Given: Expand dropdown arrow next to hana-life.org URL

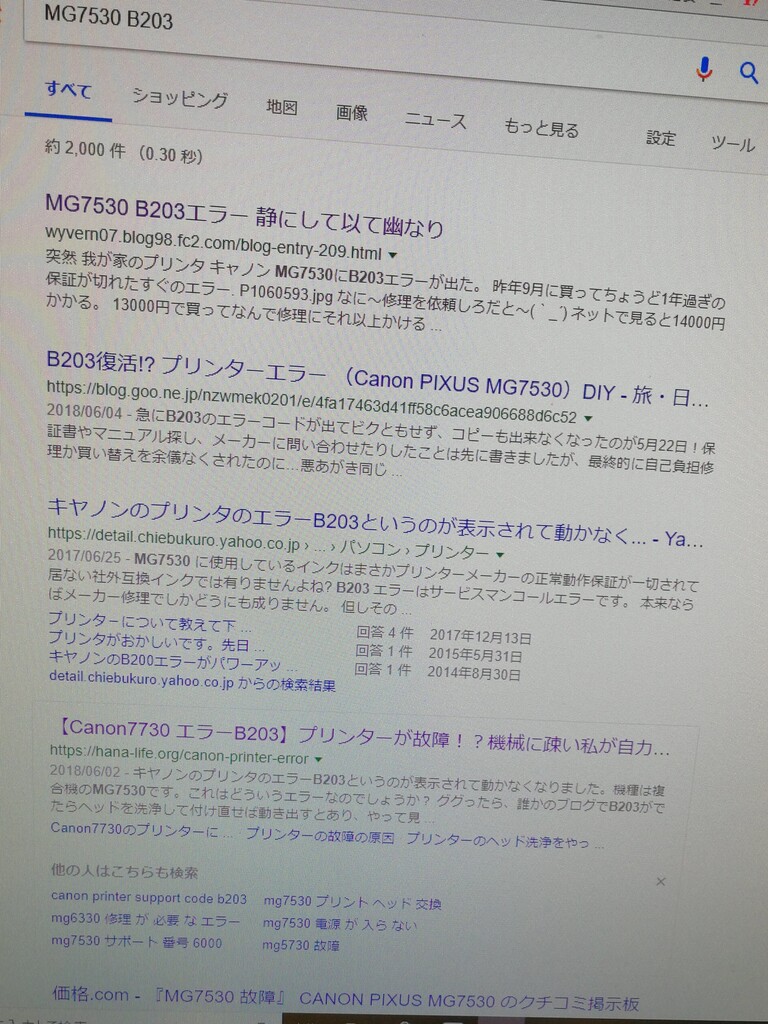Looking at the screenshot, I should click(318, 760).
